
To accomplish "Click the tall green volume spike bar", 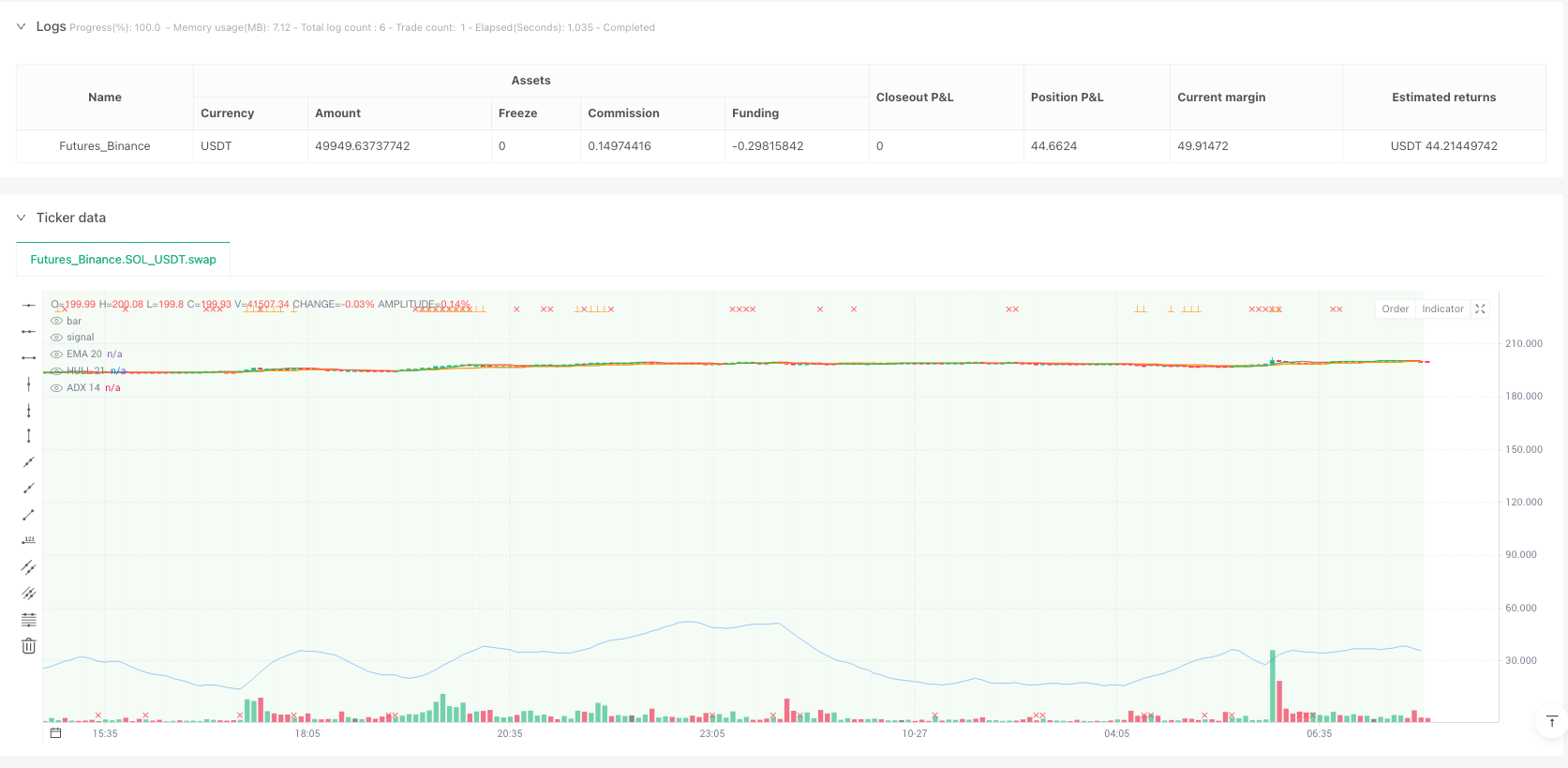I will [1272, 685].
